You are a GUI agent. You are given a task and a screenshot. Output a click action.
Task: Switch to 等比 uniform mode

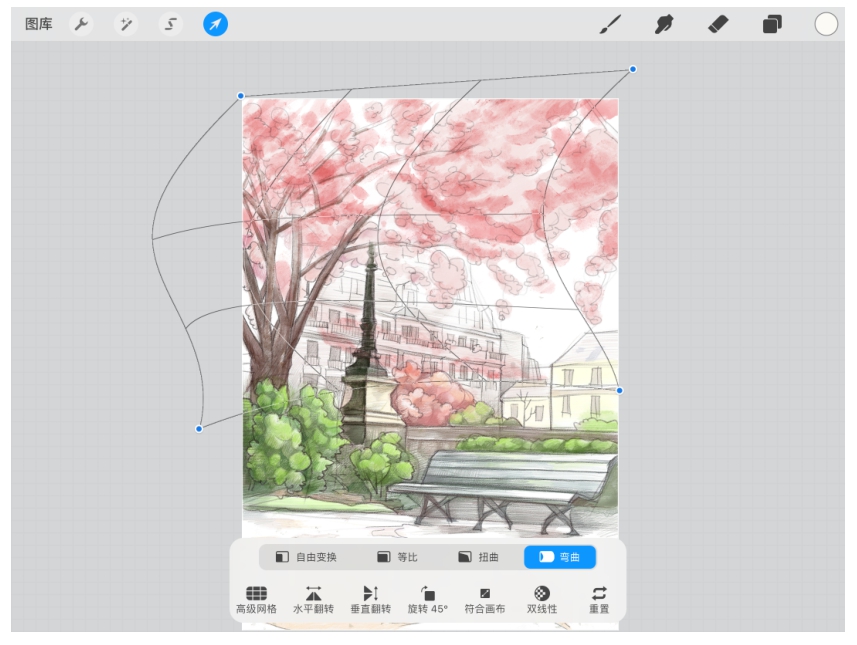coord(397,557)
